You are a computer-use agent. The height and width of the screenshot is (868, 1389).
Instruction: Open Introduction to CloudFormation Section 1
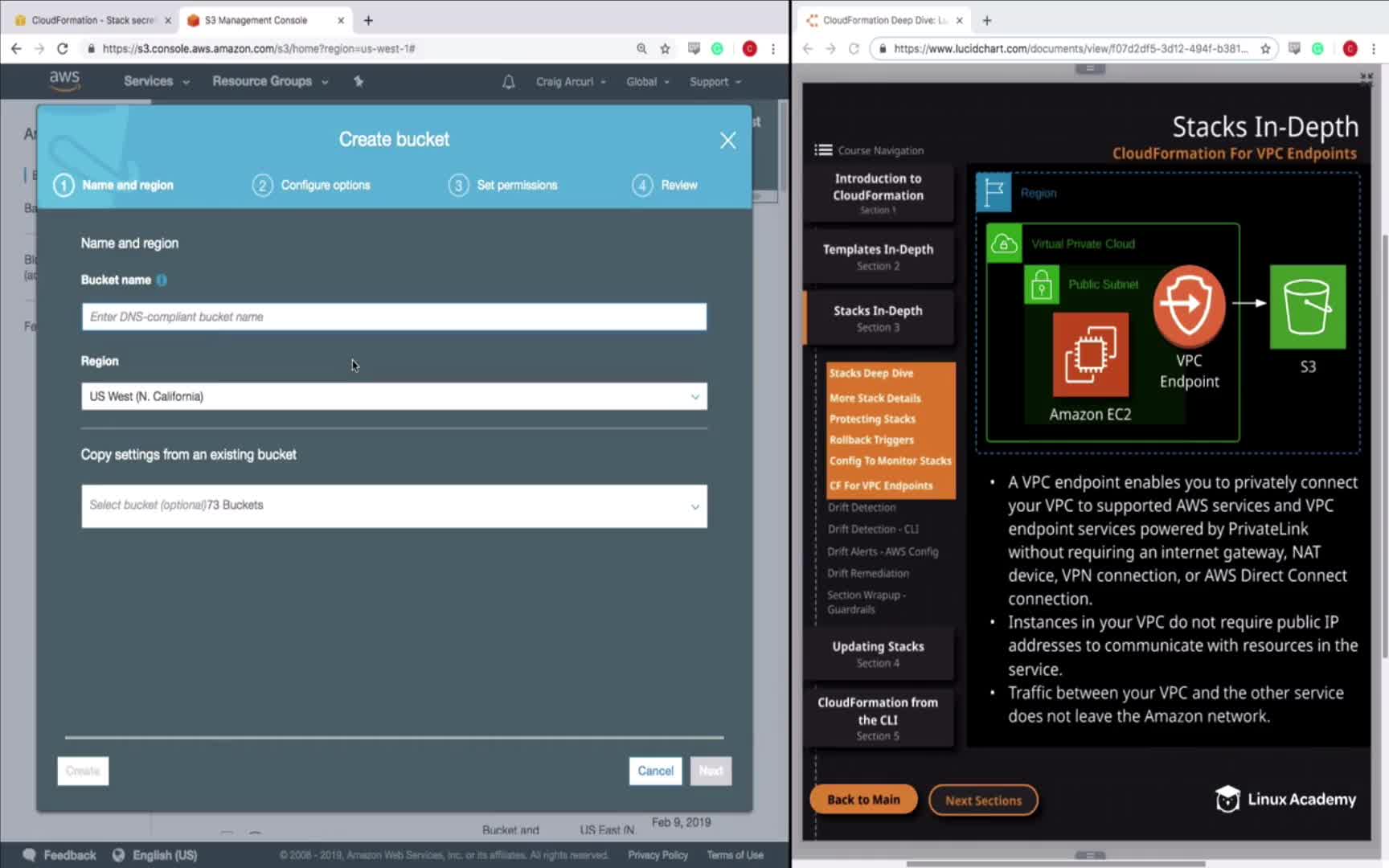point(878,193)
